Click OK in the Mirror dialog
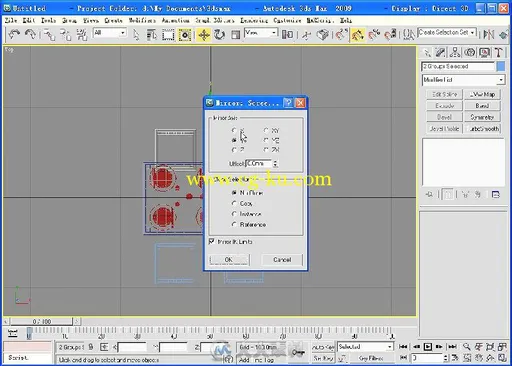512x366 pixels. (x=229, y=260)
